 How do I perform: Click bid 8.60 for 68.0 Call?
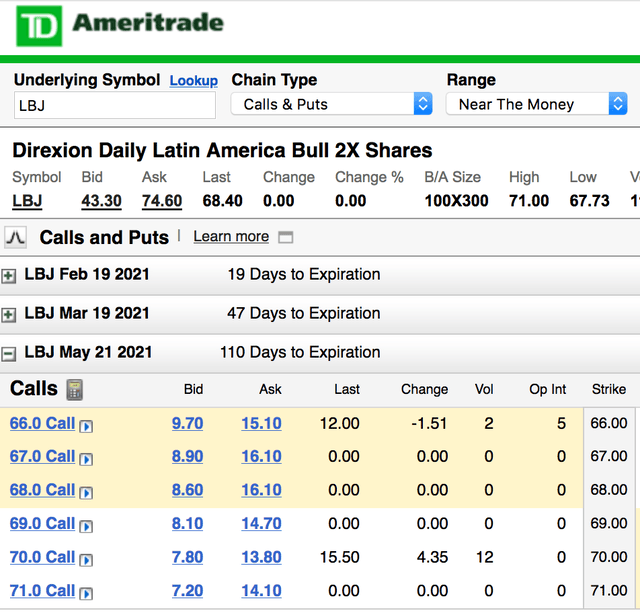pos(187,490)
